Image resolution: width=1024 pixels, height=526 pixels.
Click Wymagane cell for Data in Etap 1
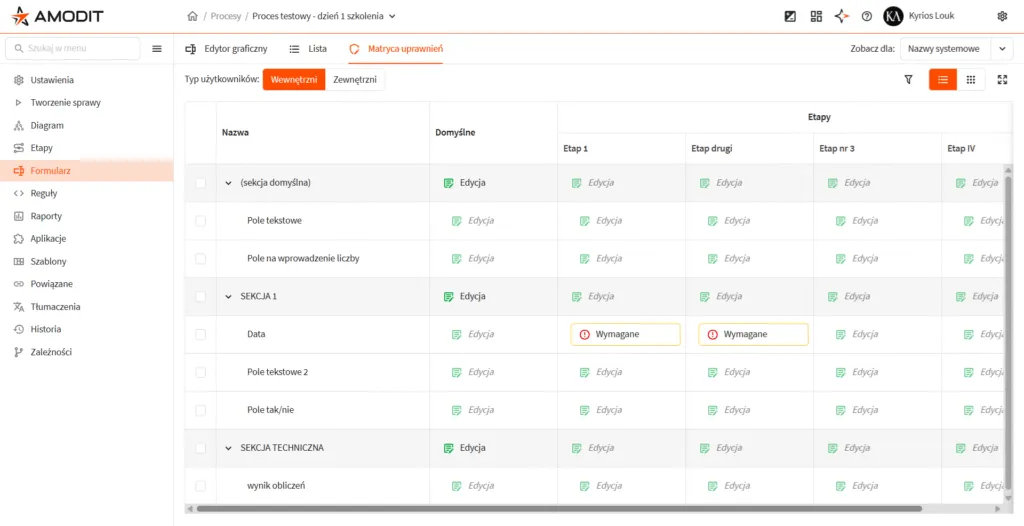click(625, 335)
